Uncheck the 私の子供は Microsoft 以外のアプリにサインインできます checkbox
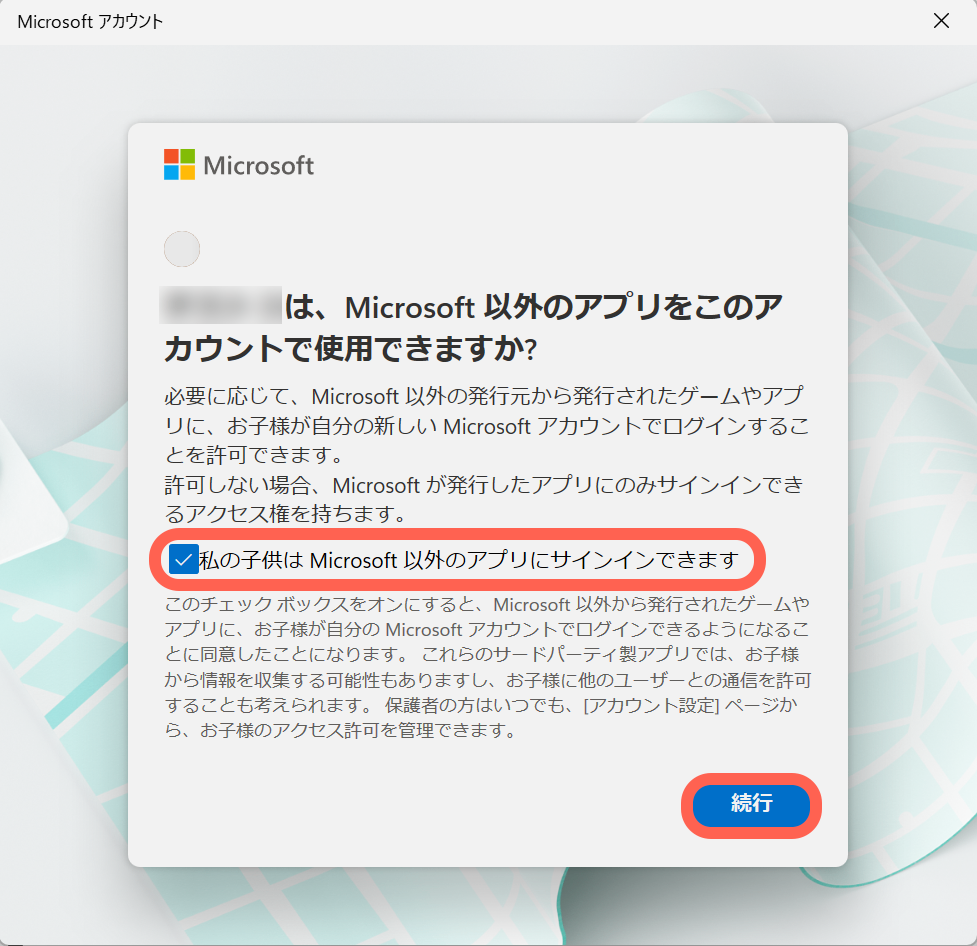Viewport: 977px width, 946px height. coord(184,559)
